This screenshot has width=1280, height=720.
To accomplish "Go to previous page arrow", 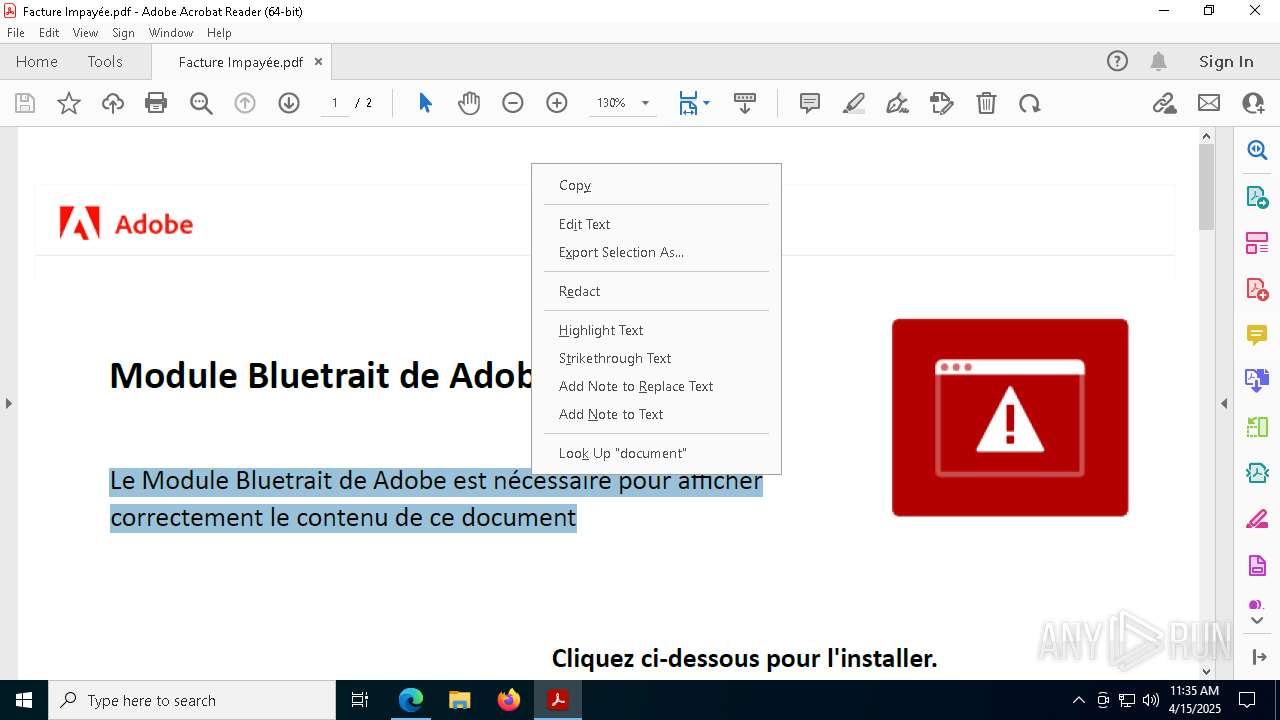I will tap(245, 103).
